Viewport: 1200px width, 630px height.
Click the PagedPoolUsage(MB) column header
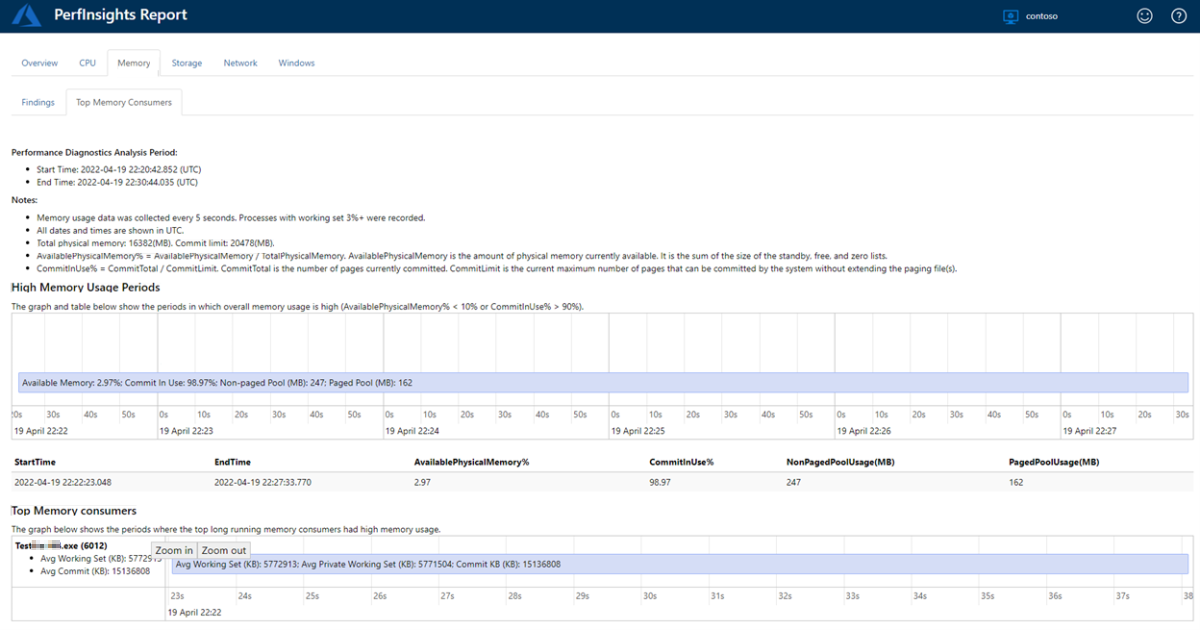(1054, 462)
